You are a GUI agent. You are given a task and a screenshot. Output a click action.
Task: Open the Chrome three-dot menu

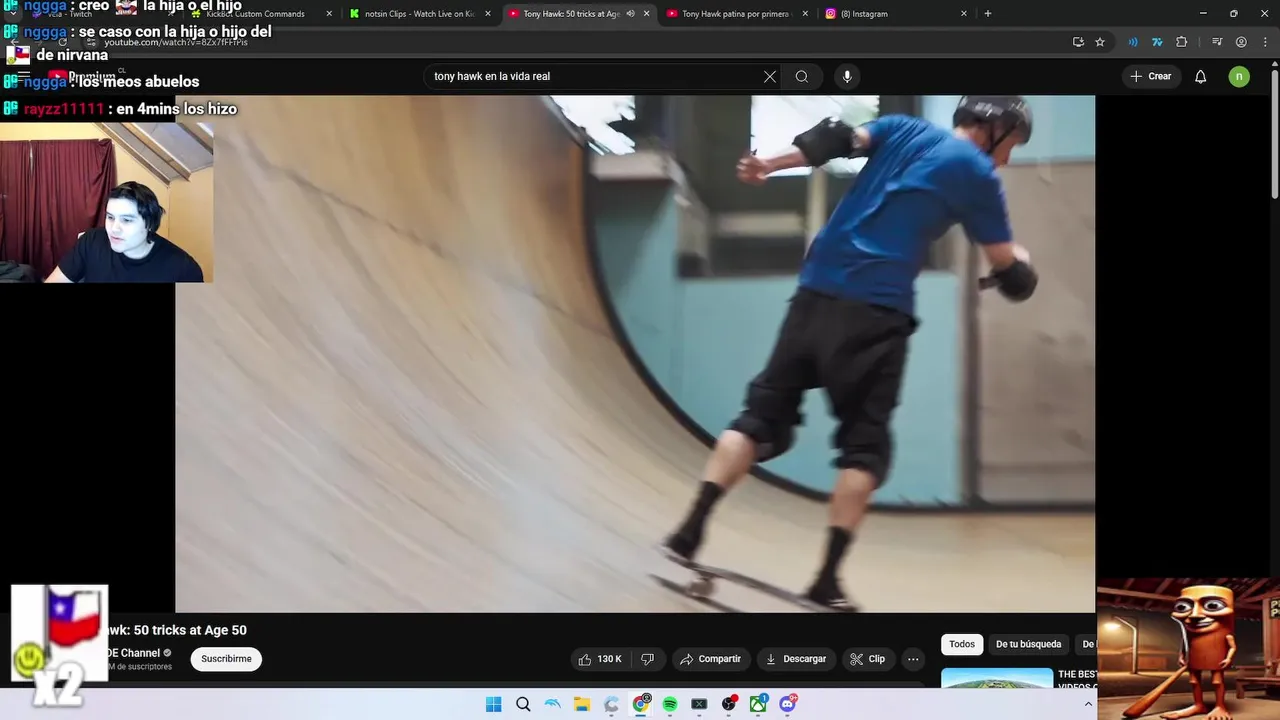coord(1265,42)
